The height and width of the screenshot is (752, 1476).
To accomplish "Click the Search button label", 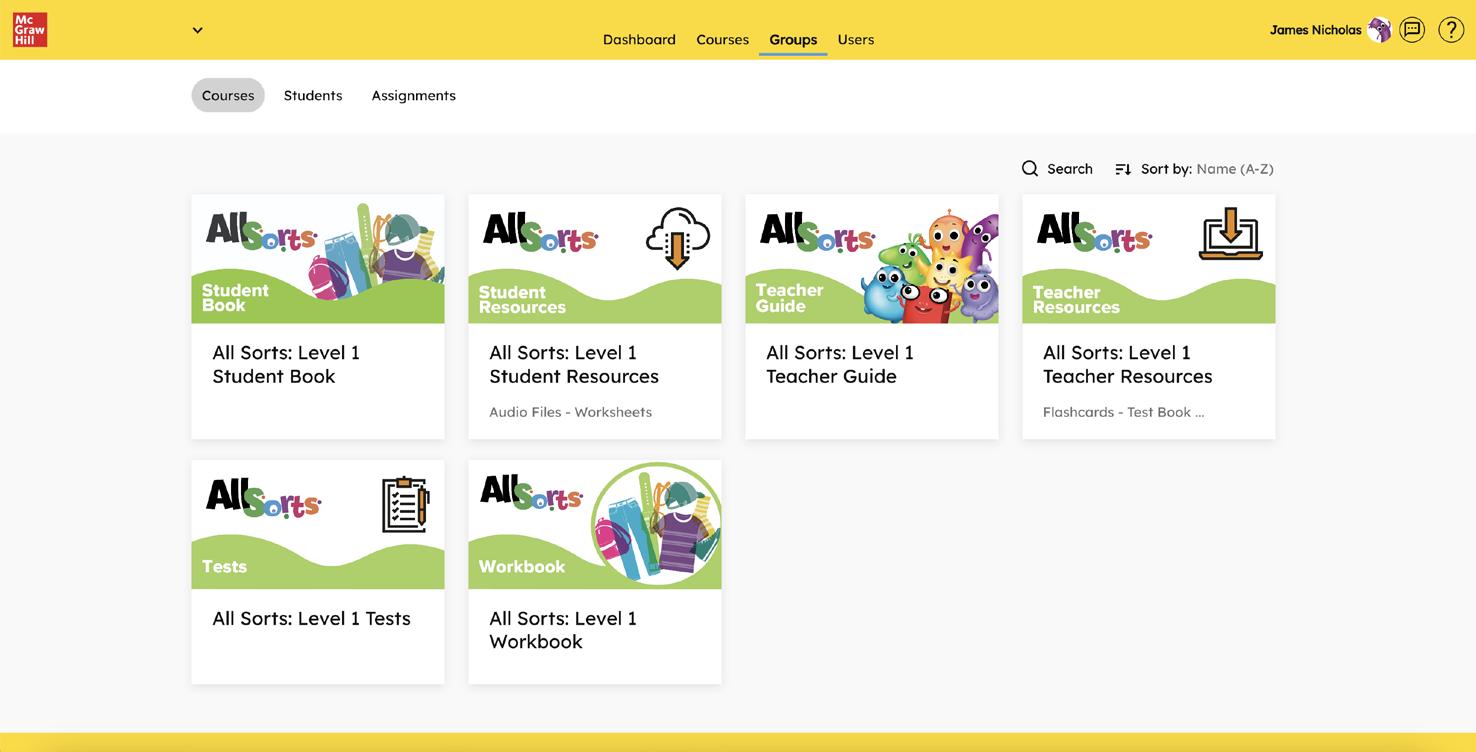I will click(1070, 169).
